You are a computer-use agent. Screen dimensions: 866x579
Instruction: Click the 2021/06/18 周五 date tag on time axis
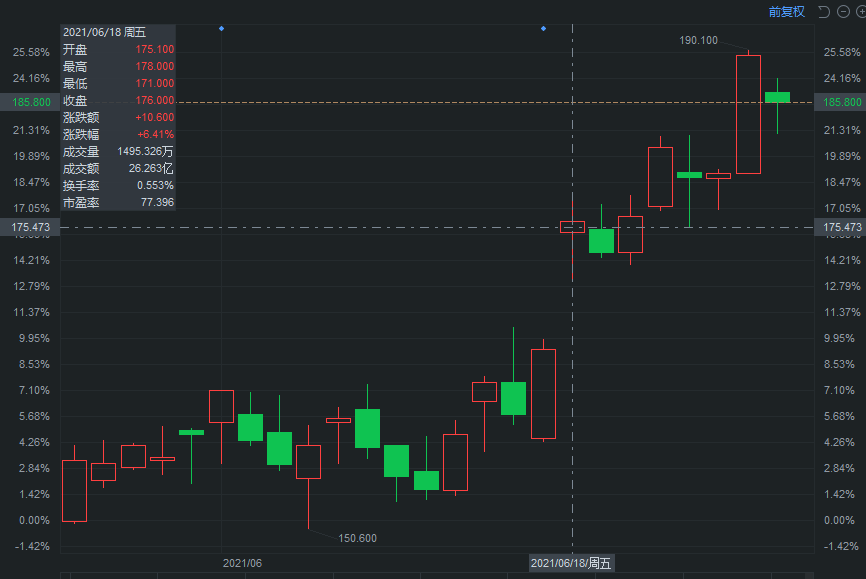(x=571, y=563)
